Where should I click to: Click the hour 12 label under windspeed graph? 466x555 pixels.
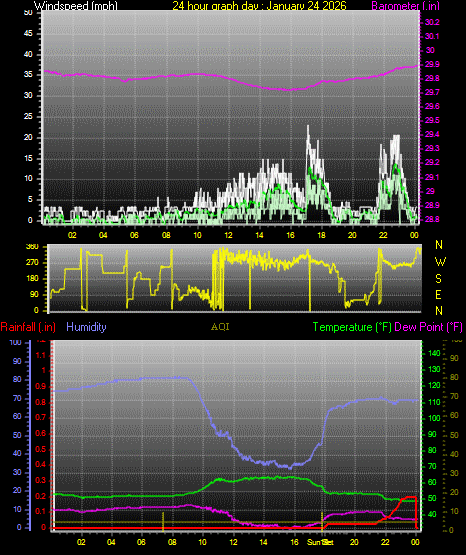(x=228, y=235)
